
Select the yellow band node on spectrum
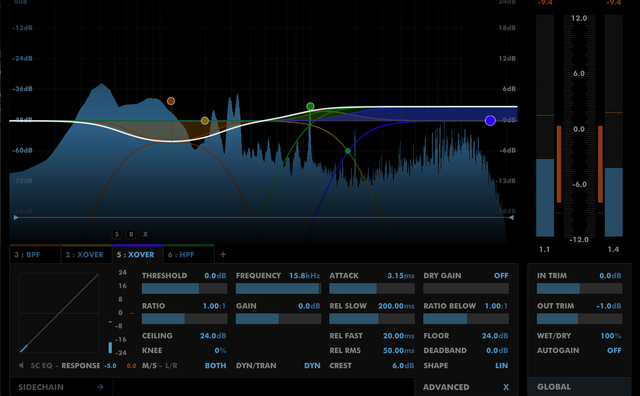[x=205, y=120]
